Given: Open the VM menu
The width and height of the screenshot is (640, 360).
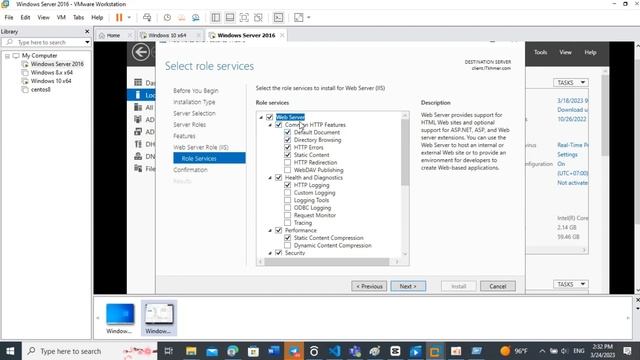Looking at the screenshot, I should pos(61,18).
